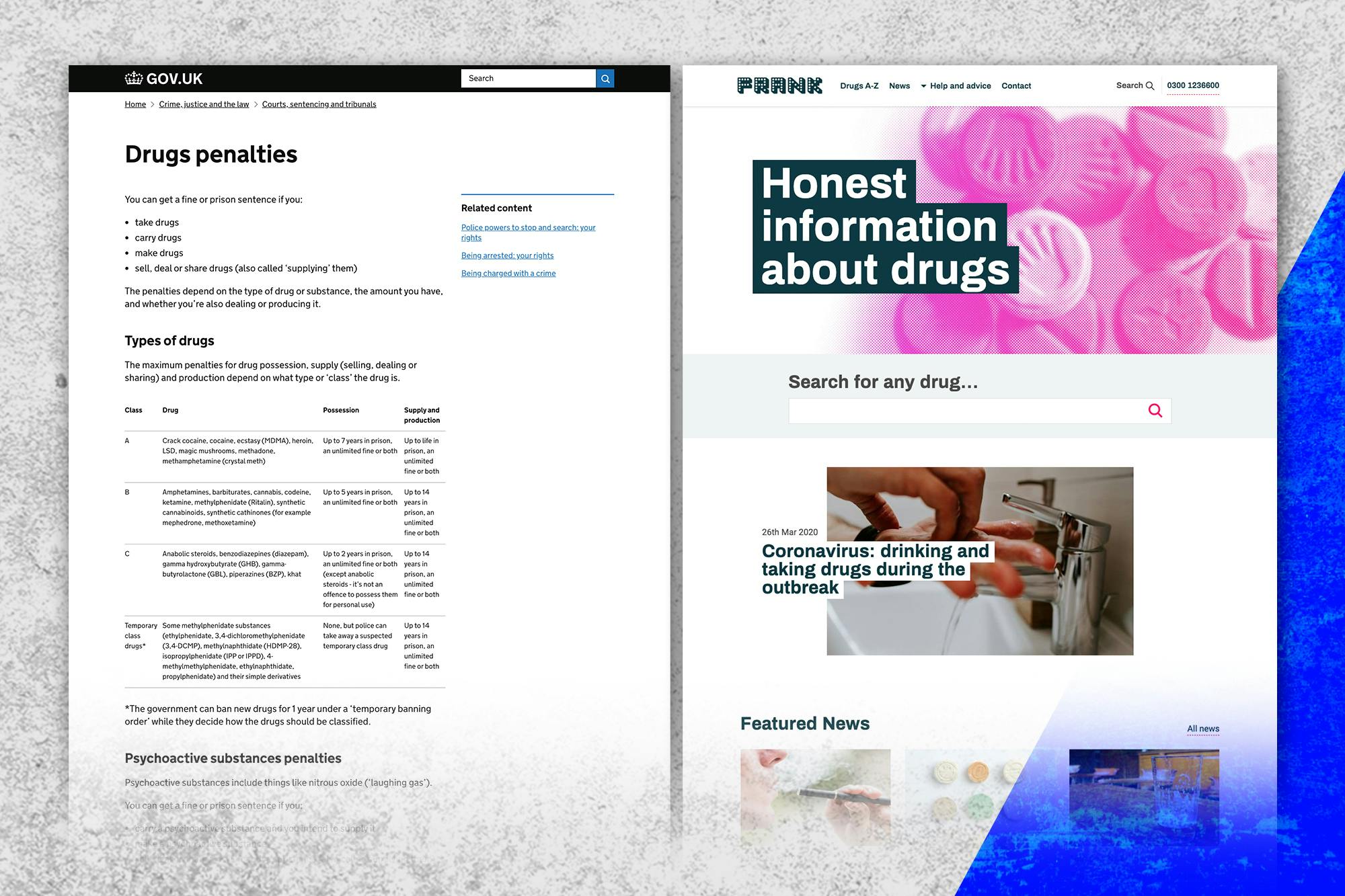Image resolution: width=1345 pixels, height=896 pixels.
Task: Open the Contact page on FRANK
Action: tap(1016, 86)
